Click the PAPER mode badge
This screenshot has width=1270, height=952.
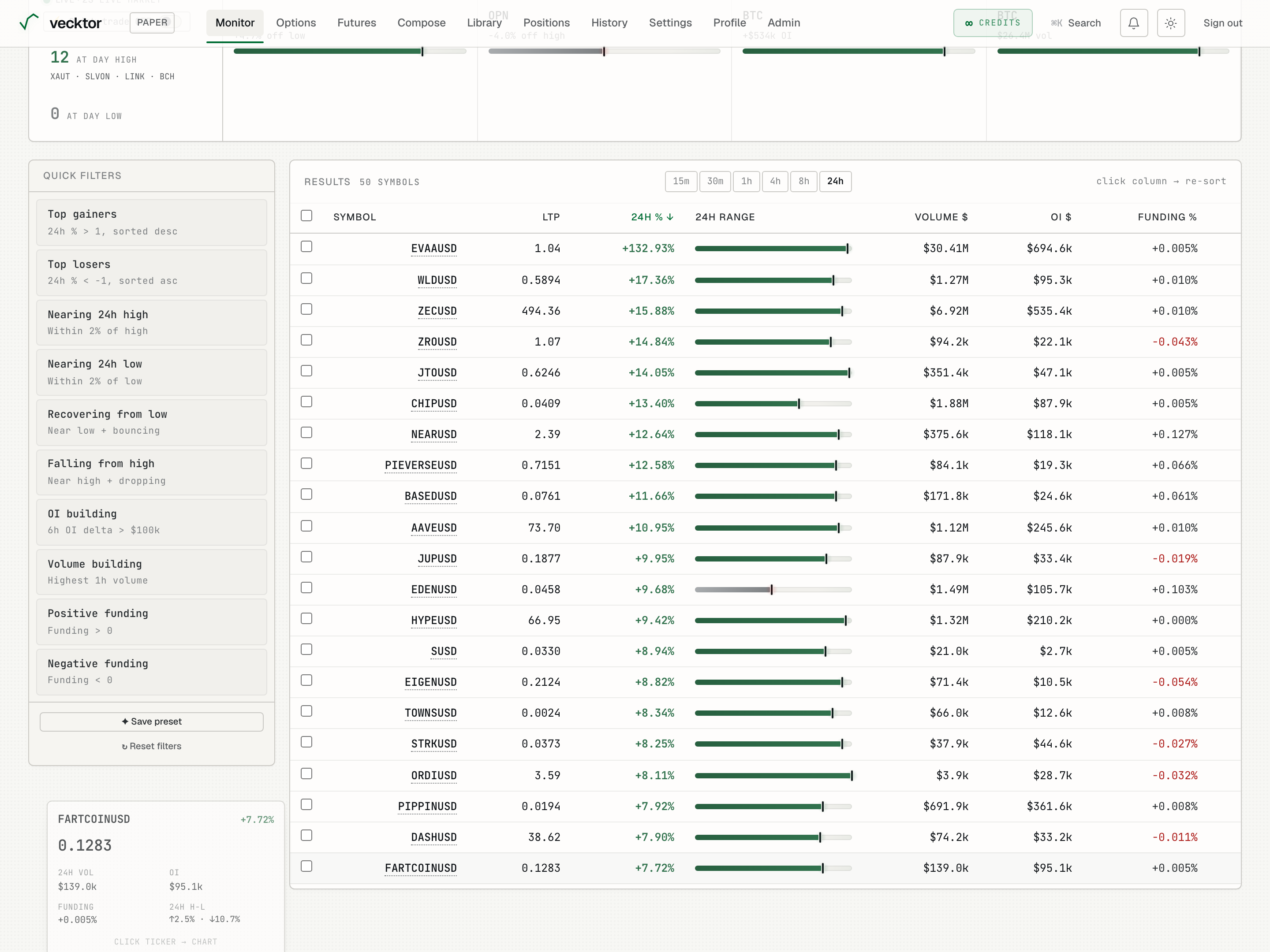(152, 23)
